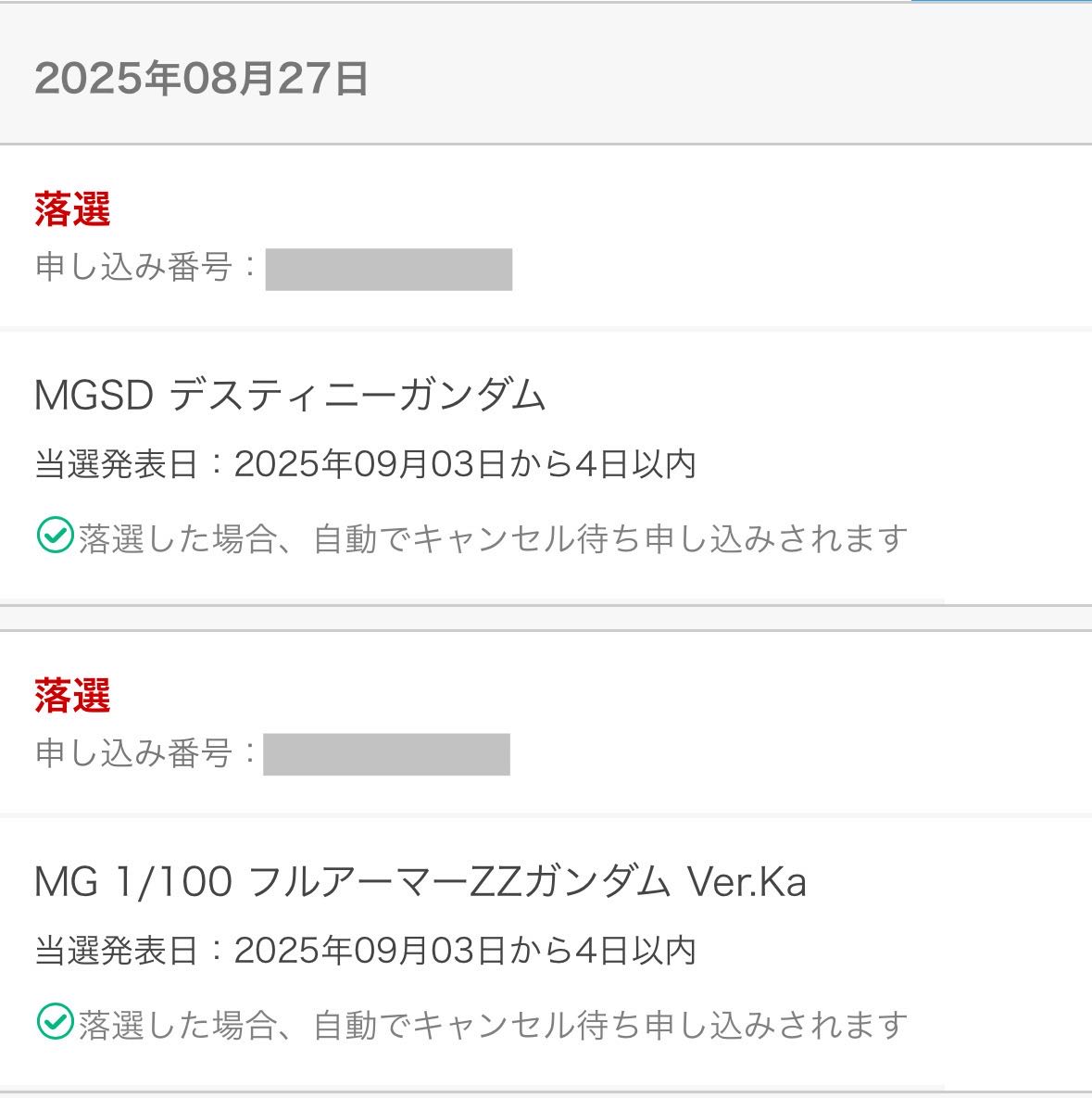
Task: Click the green checkmark under フルアーマーZZガンダム Ver.Ka
Action: point(55,1023)
